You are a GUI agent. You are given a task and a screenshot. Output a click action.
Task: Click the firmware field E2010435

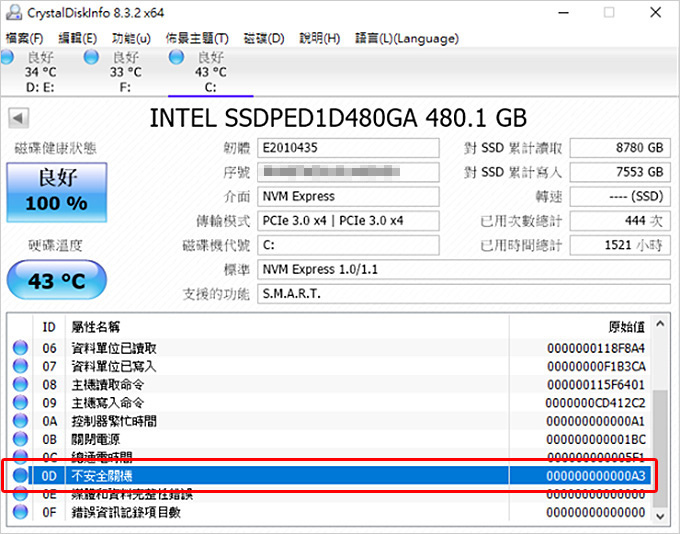[x=348, y=148]
